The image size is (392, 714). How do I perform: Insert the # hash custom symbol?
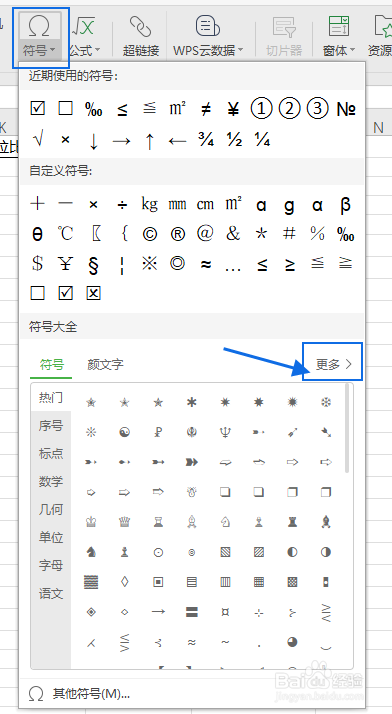289,234
